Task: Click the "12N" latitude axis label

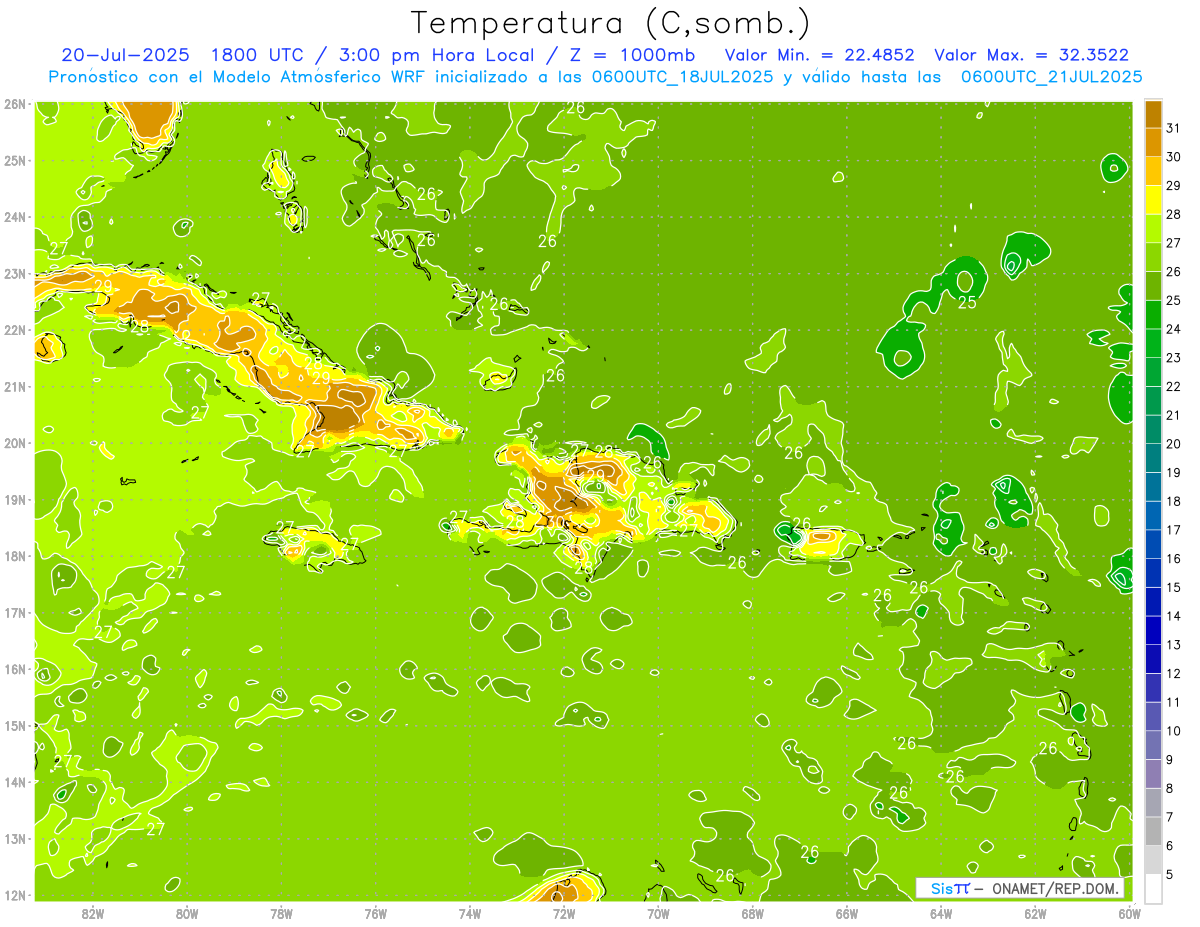Action: tap(15, 895)
